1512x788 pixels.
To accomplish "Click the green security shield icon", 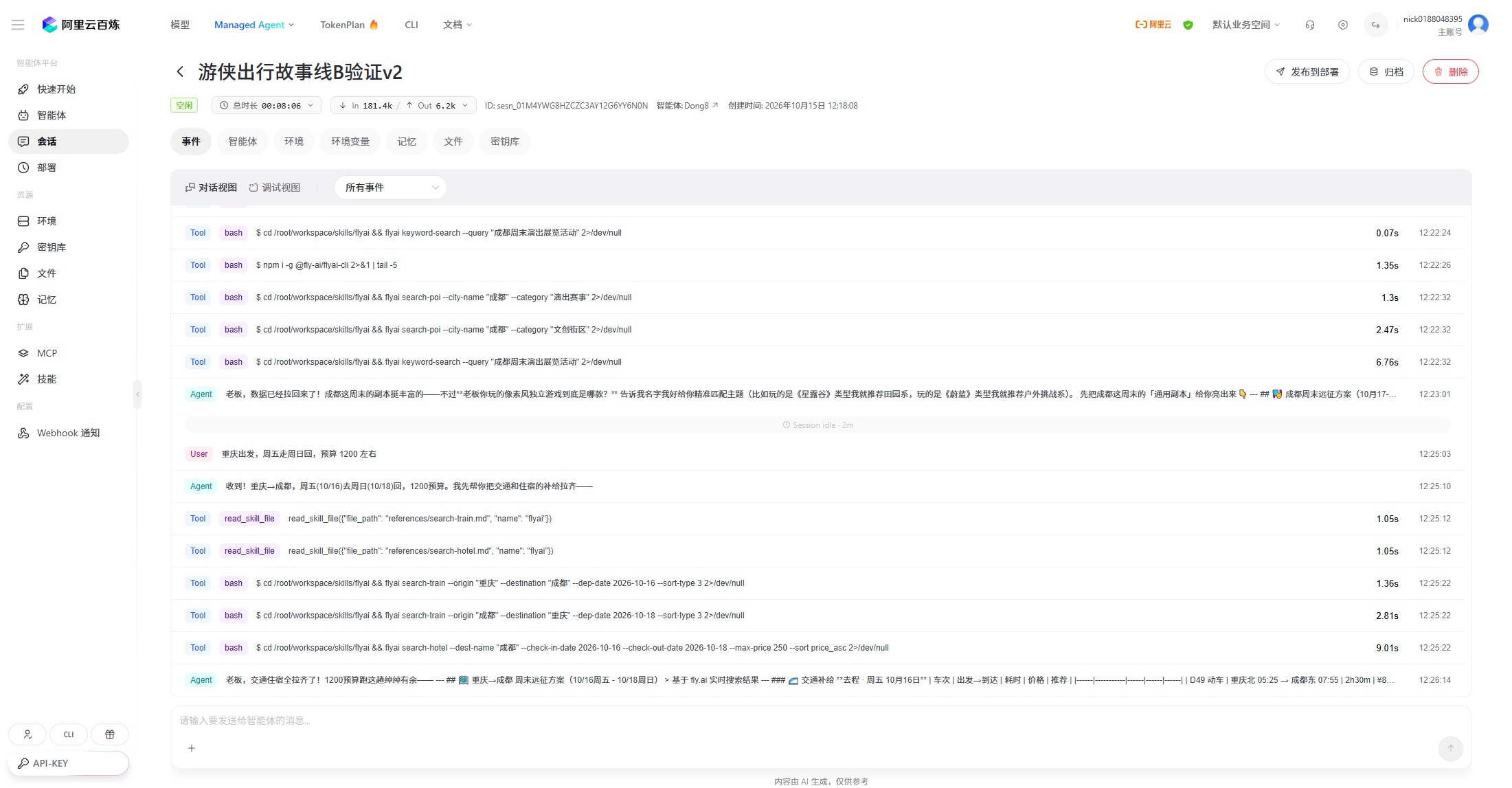I will [x=1188, y=25].
